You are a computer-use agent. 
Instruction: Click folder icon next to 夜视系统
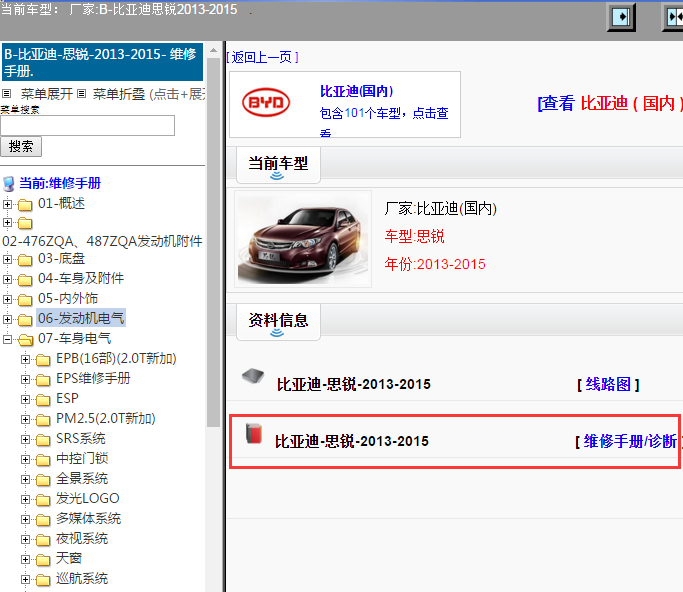click(x=43, y=540)
